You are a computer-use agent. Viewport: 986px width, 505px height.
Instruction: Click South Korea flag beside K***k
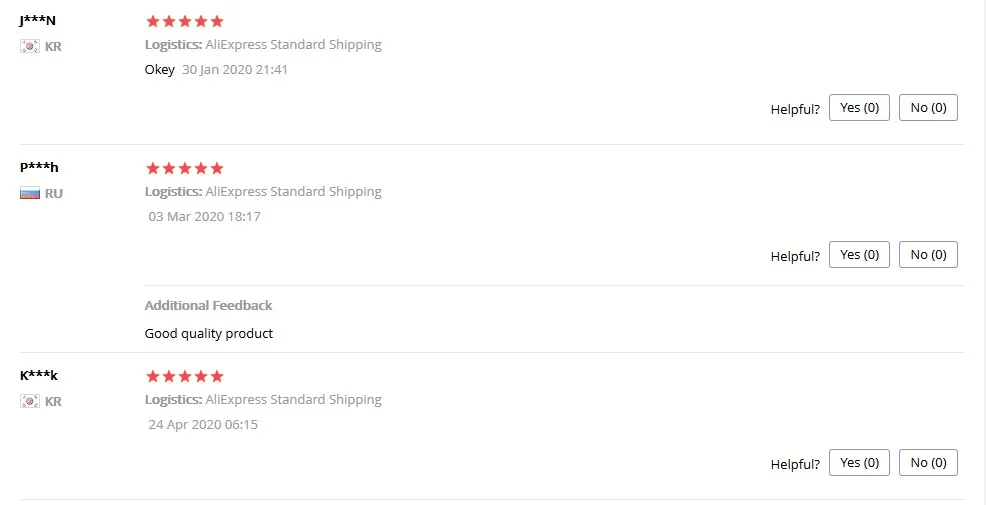[x=30, y=401]
